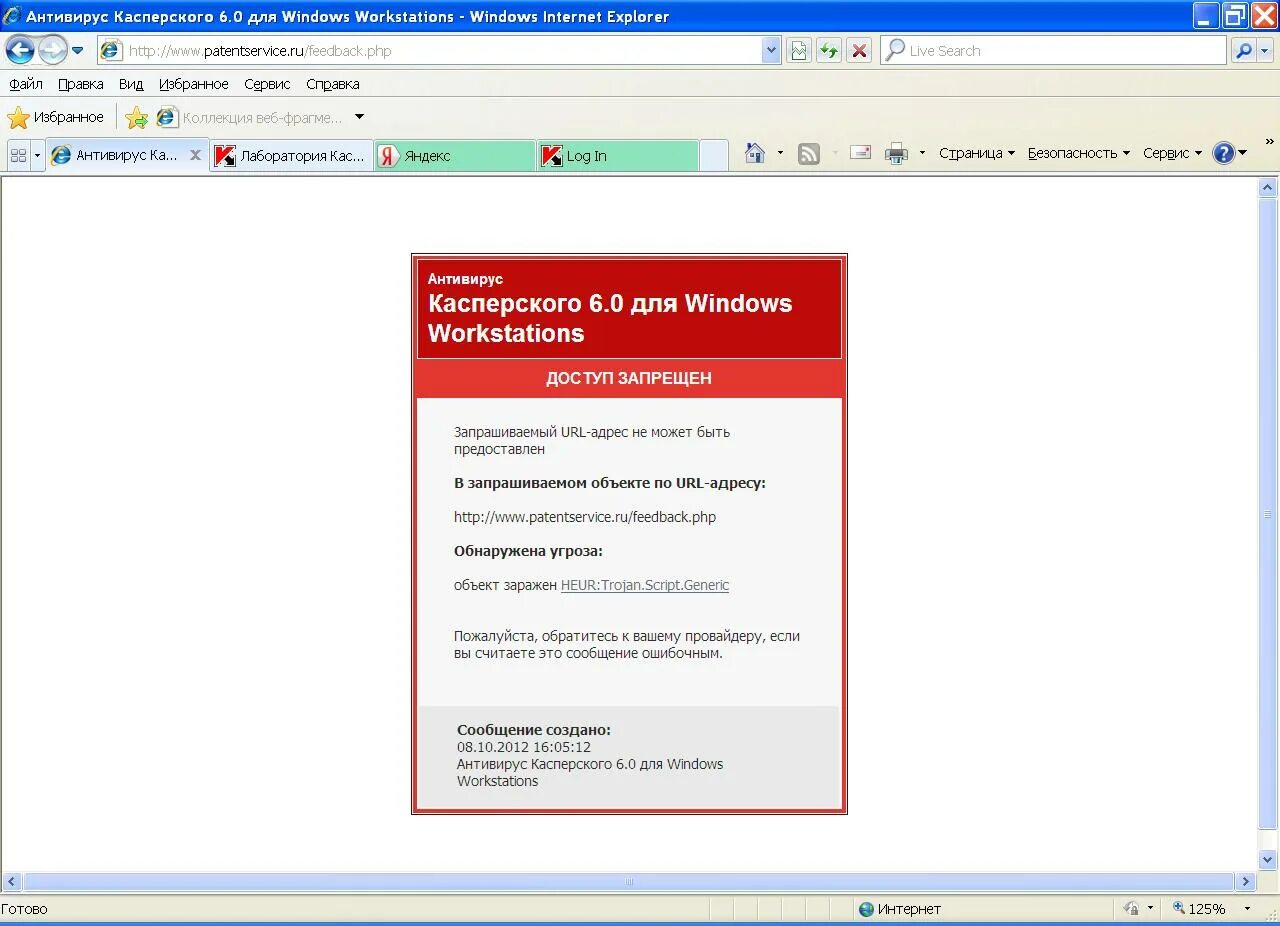This screenshot has height=926, width=1280.
Task: Open the Сервис menu in menu bar
Action: (267, 84)
